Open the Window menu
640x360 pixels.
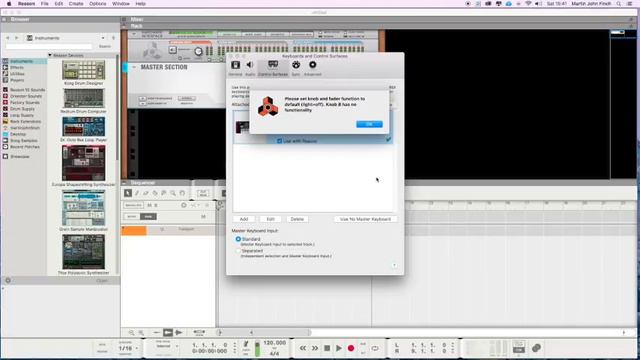tap(121, 4)
